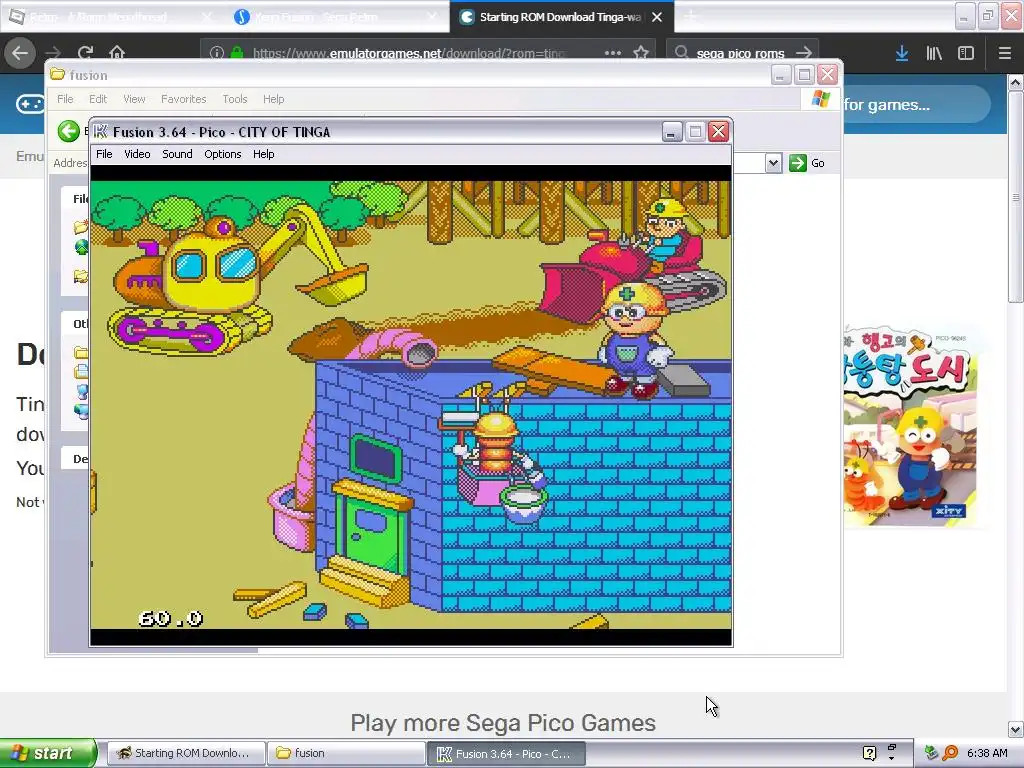Image resolution: width=1024 pixels, height=768 pixels.
Task: Switch to Fusion 3.64 taskbar button
Action: [506, 754]
